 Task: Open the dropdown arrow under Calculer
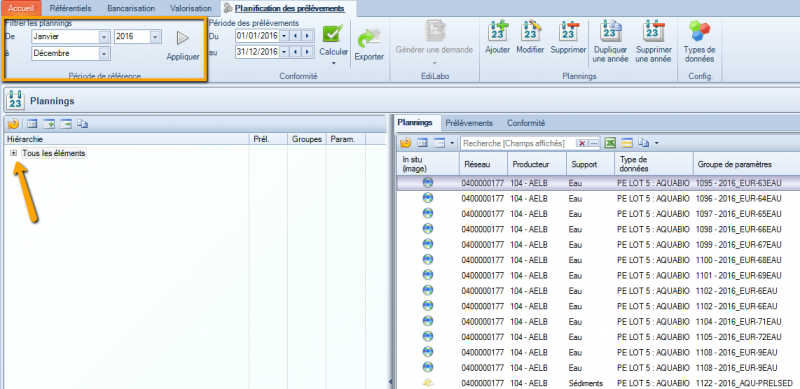click(x=334, y=63)
